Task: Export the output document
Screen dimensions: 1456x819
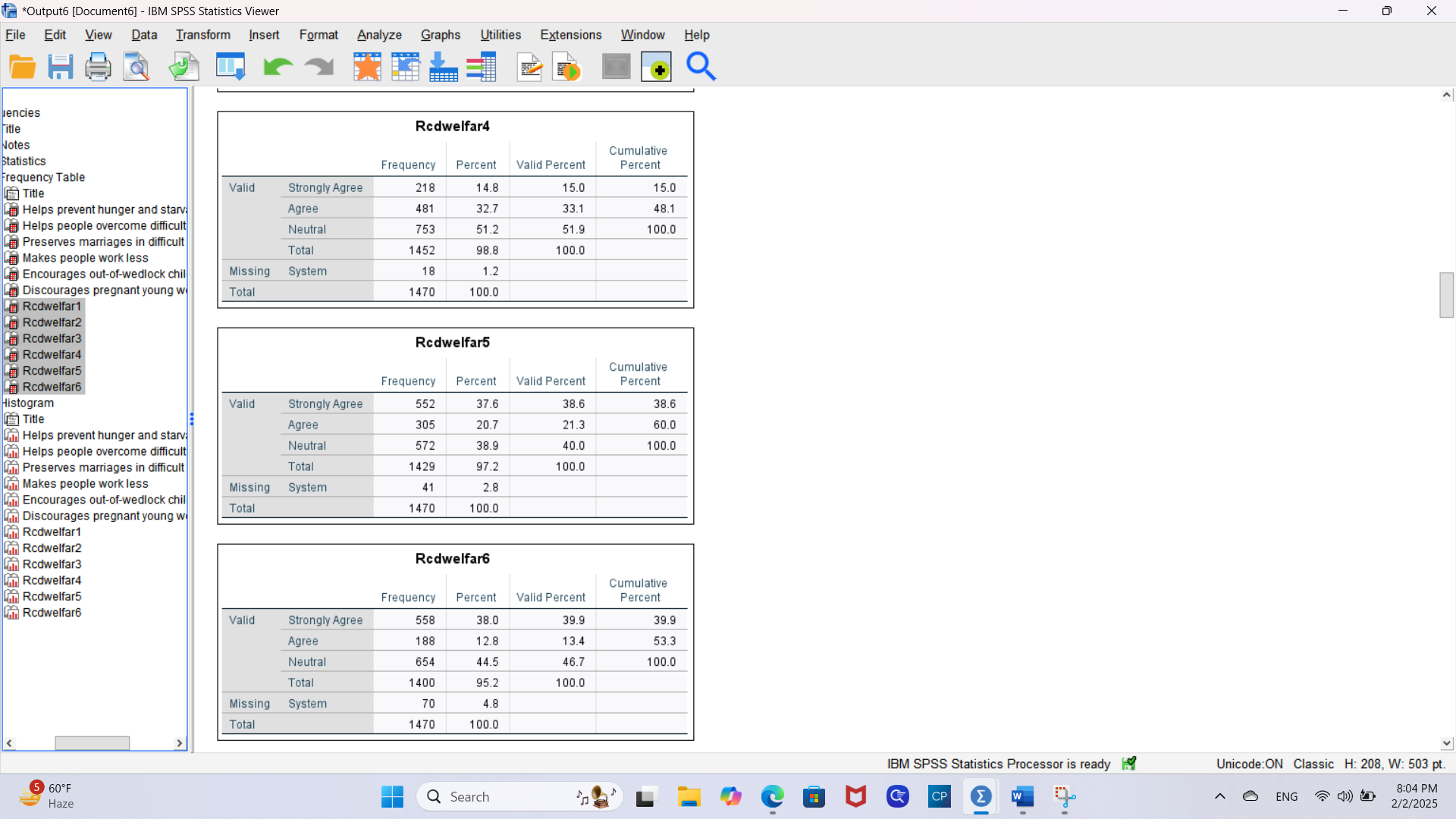Action: (x=183, y=67)
